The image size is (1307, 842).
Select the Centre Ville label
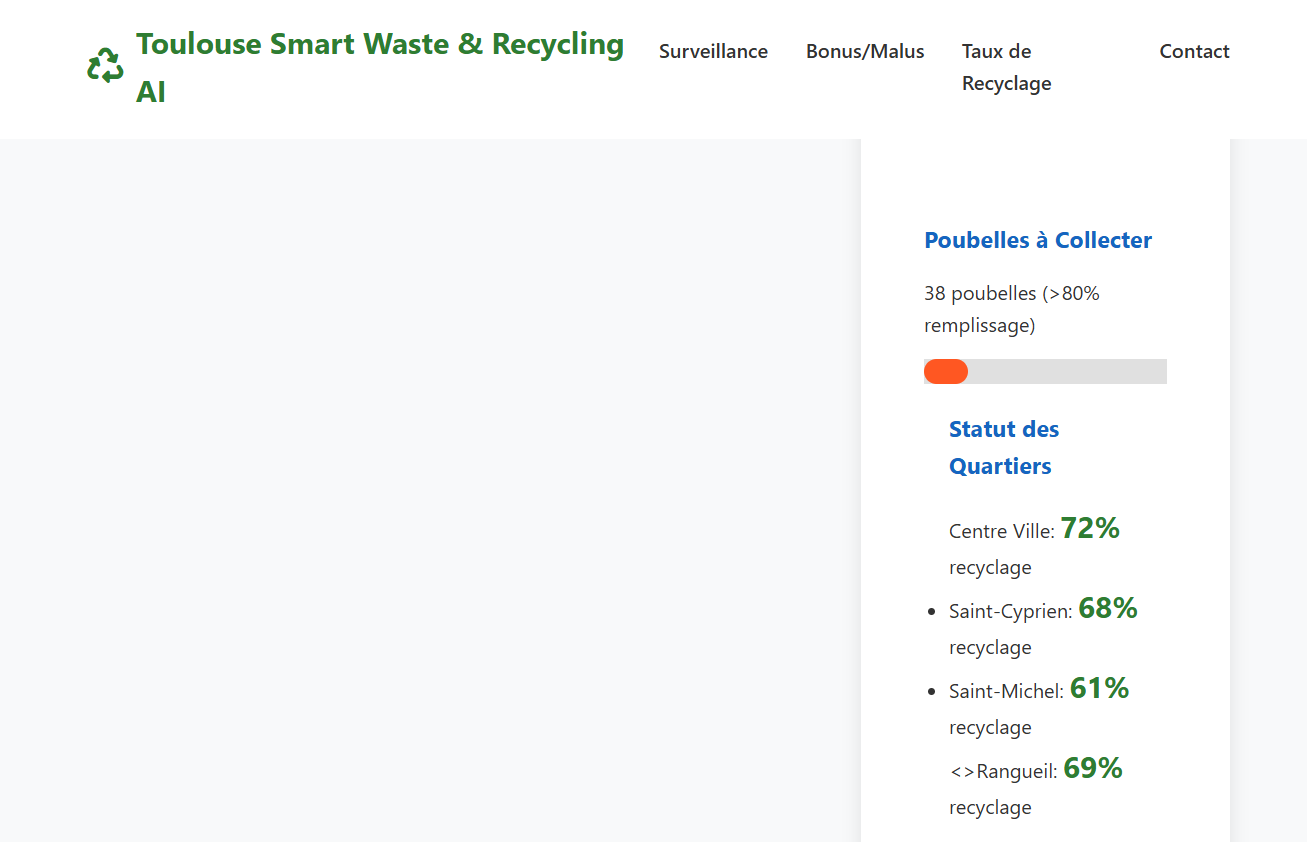coord(1001,532)
